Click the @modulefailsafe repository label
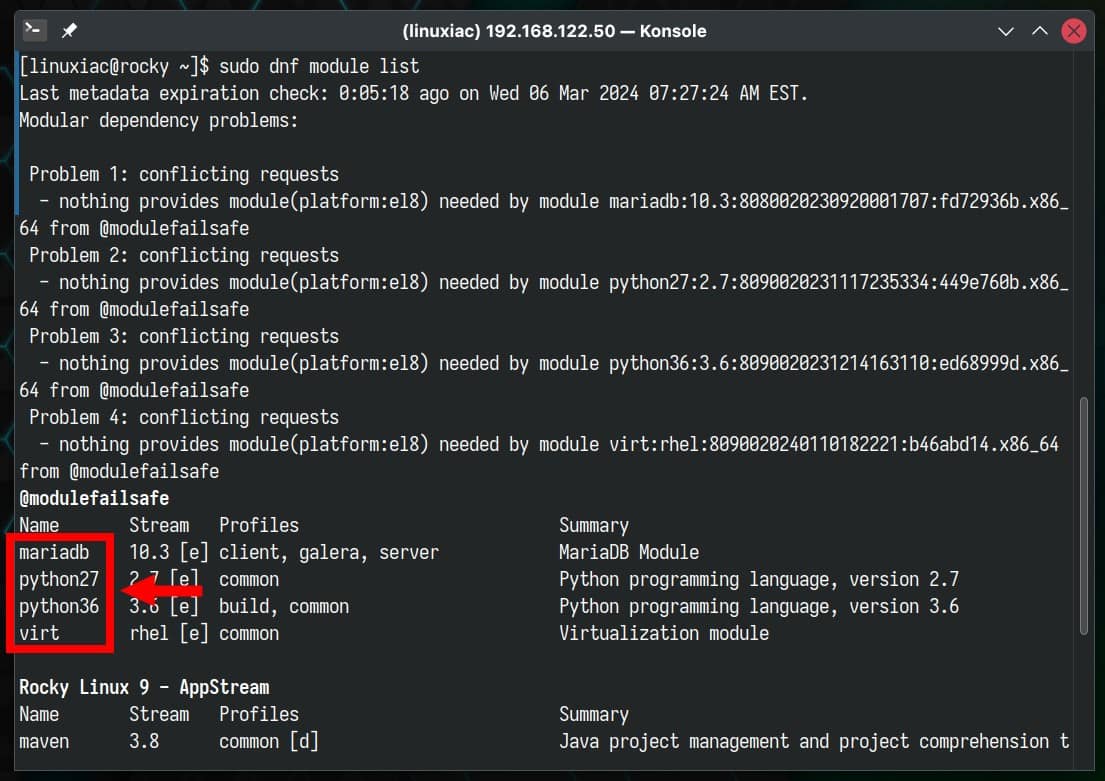The image size is (1105, 781). (x=93, y=497)
